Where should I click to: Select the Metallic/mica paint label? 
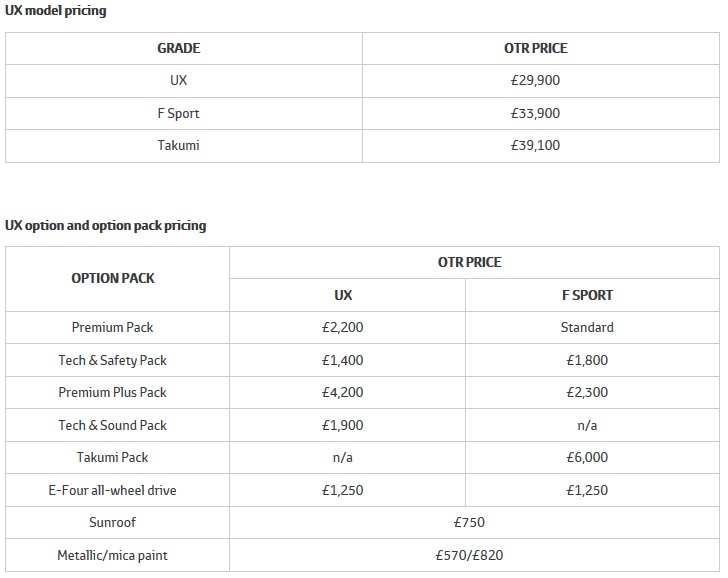113,555
